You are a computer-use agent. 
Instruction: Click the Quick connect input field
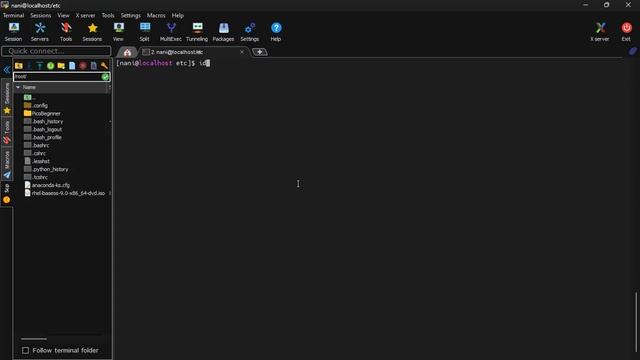click(56, 51)
